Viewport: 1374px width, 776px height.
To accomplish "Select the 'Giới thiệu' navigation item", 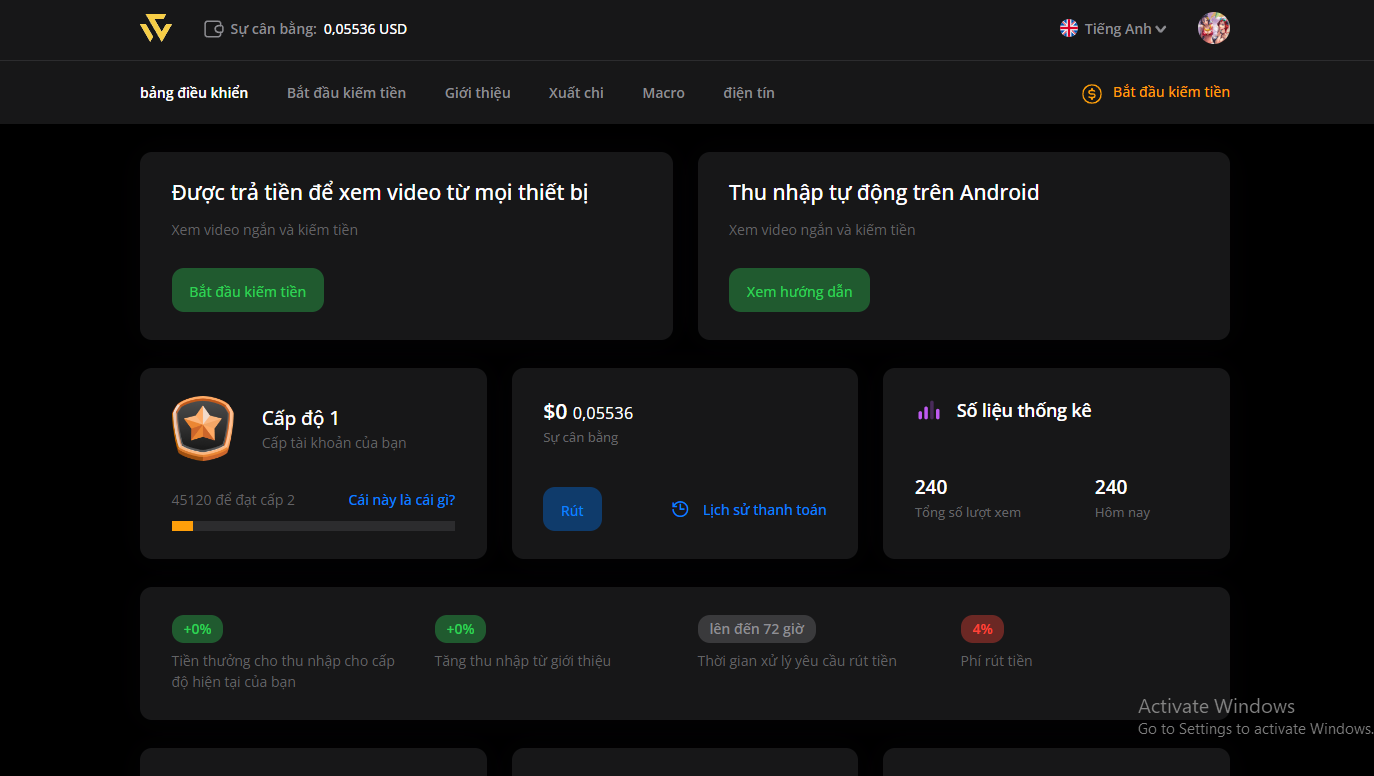I will coord(477,92).
